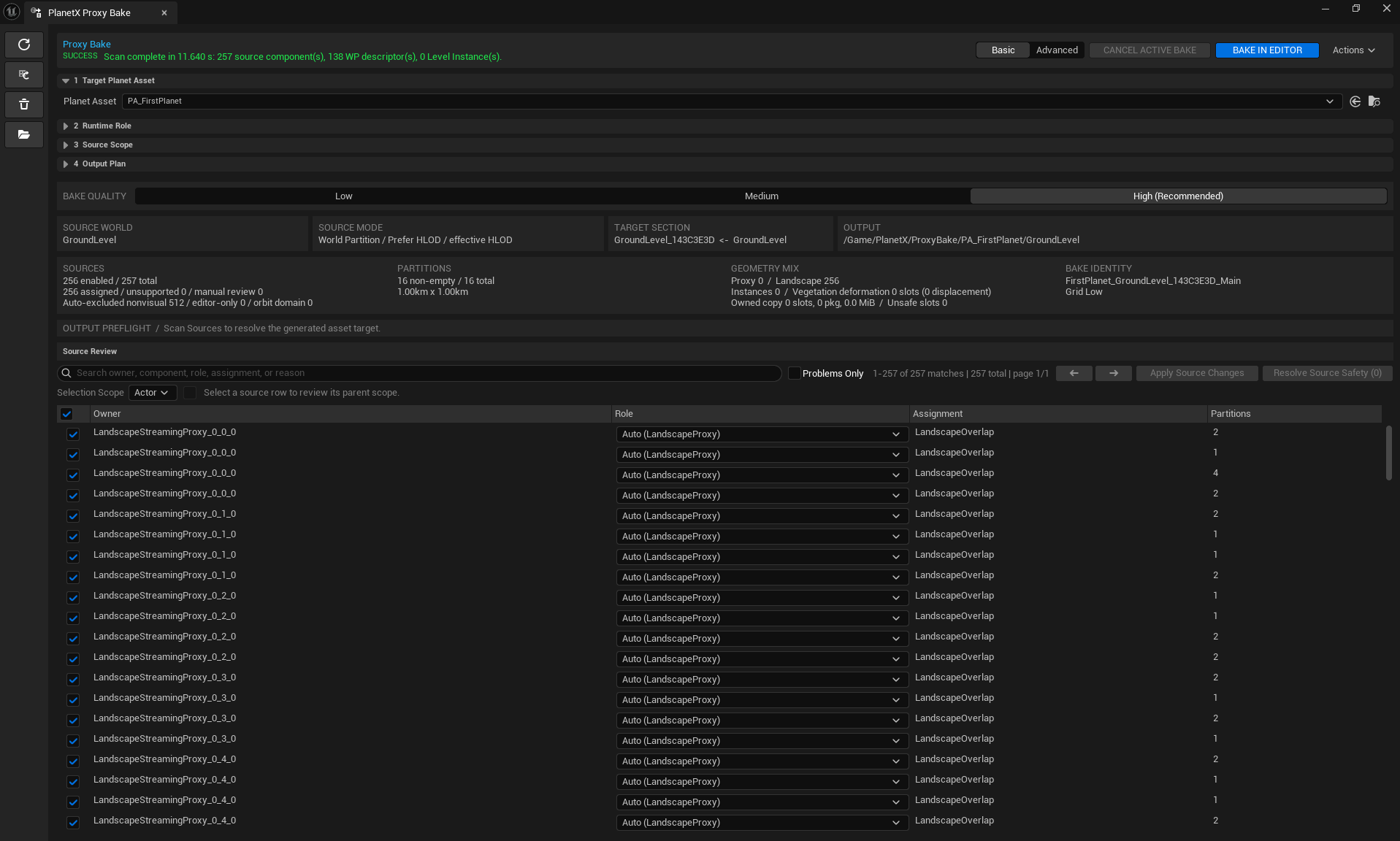Click 'Proxy 0 / Landscape 256' geometry mix text
The width and height of the screenshot is (1400, 841).
pos(785,281)
